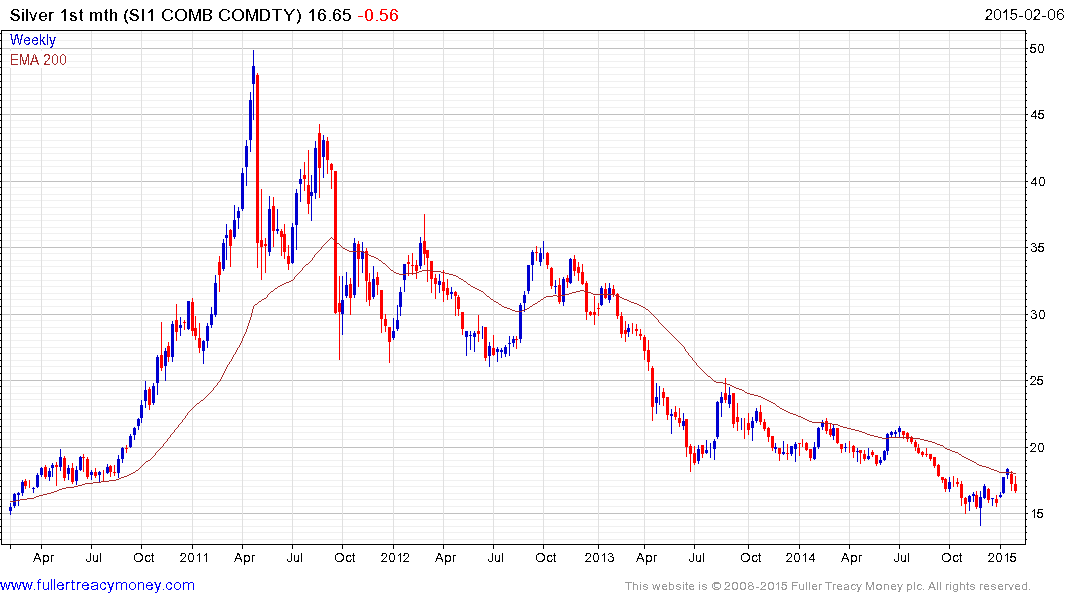
Task: Click the Oct label just before 2014
Action: 751,557
